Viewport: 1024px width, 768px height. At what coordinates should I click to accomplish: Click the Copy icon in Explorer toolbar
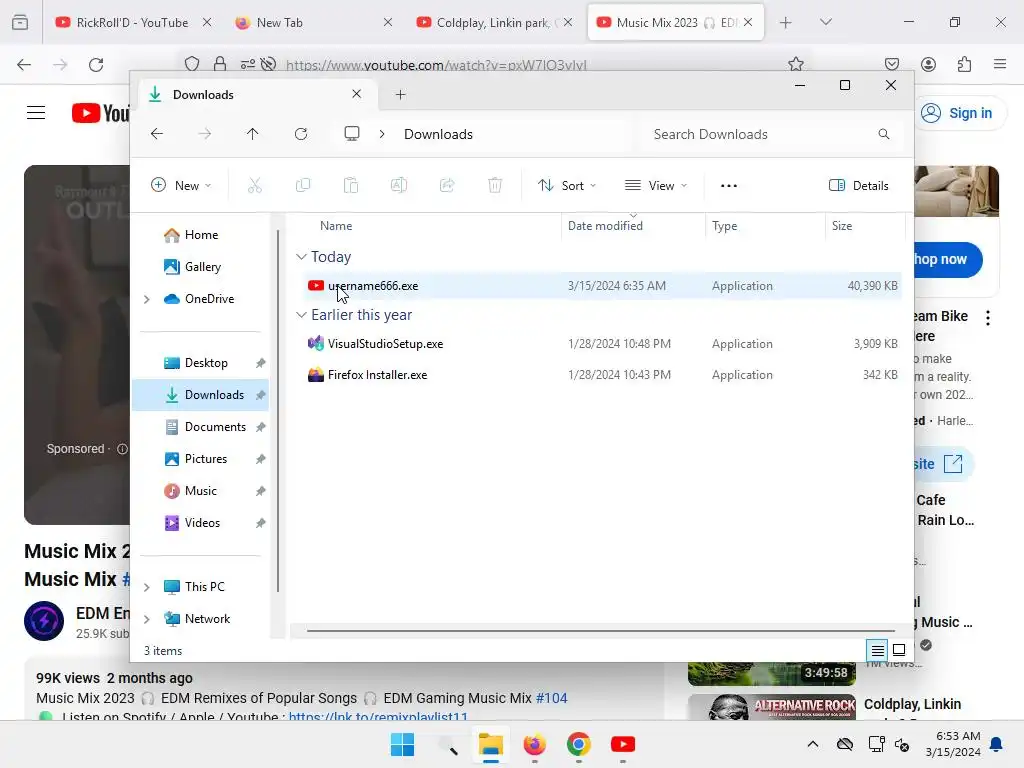pyautogui.click(x=303, y=185)
